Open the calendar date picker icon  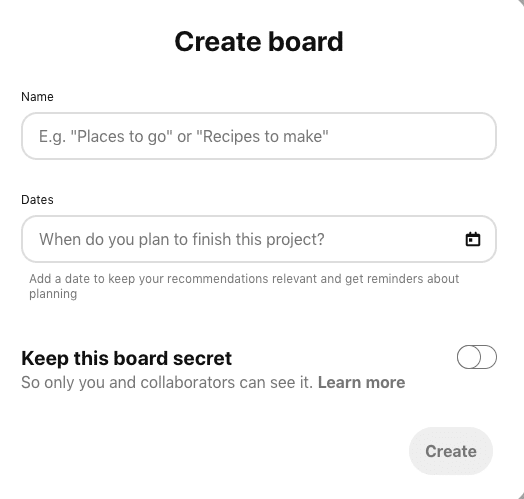point(473,239)
